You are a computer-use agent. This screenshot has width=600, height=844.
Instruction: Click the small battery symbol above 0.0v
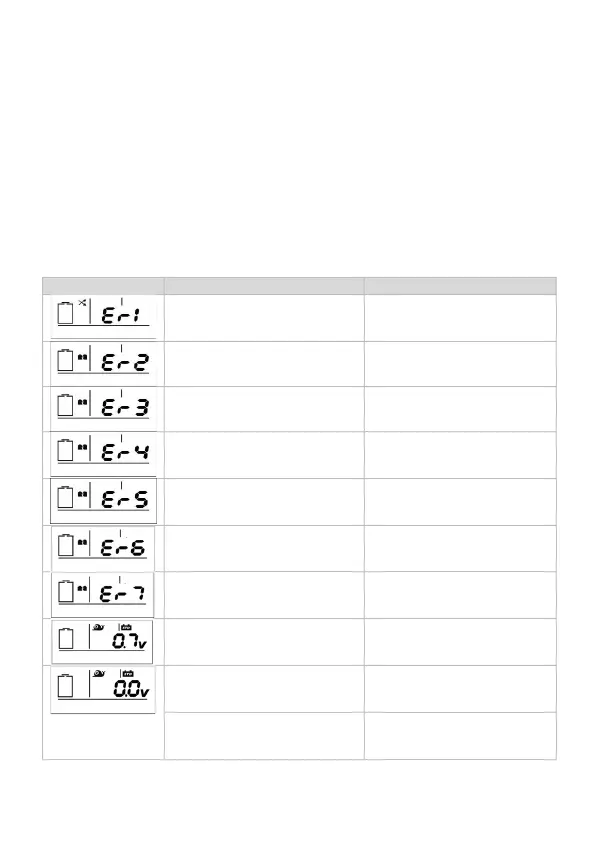pos(127,675)
